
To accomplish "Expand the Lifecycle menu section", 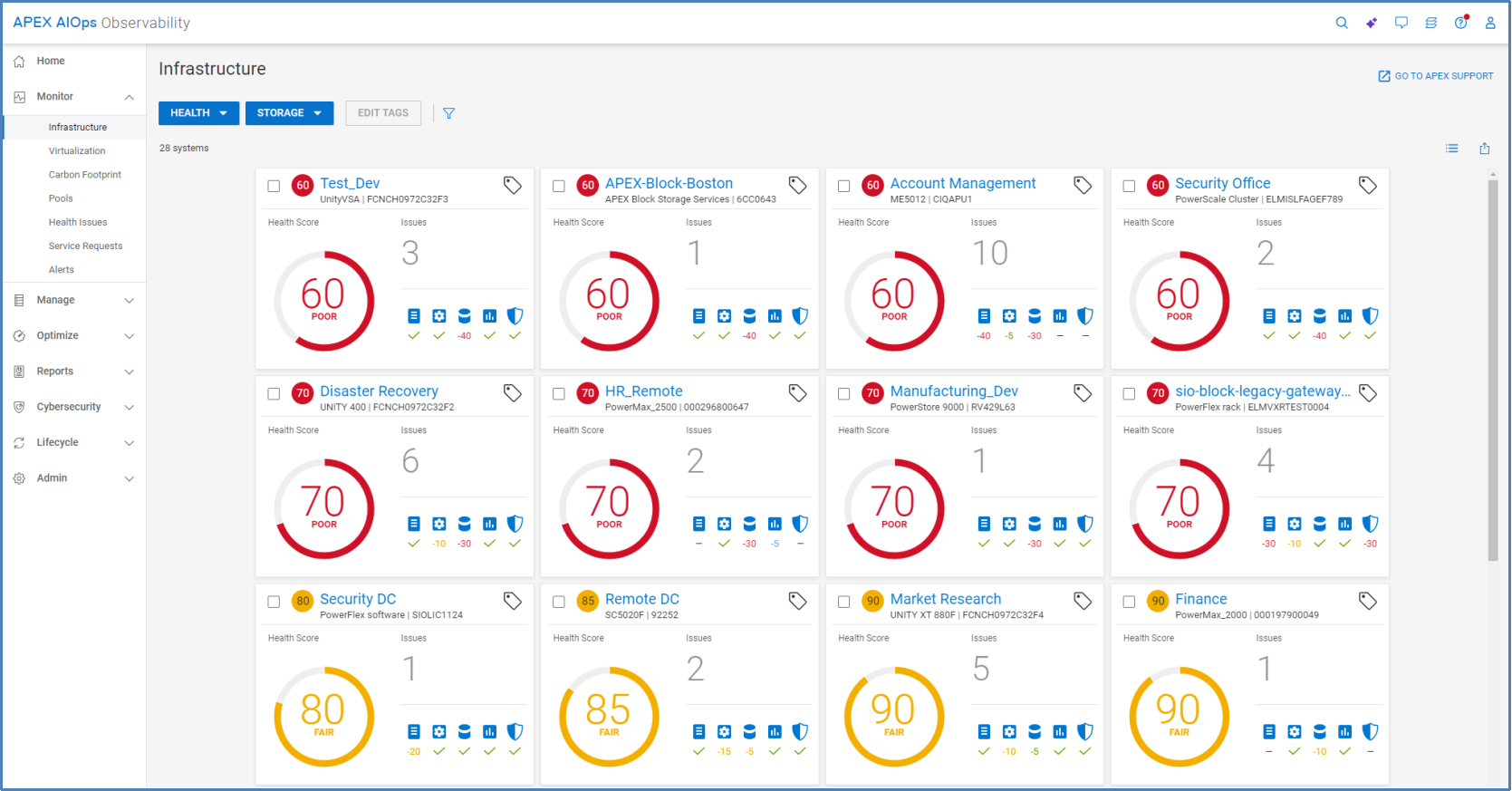I will (x=130, y=443).
